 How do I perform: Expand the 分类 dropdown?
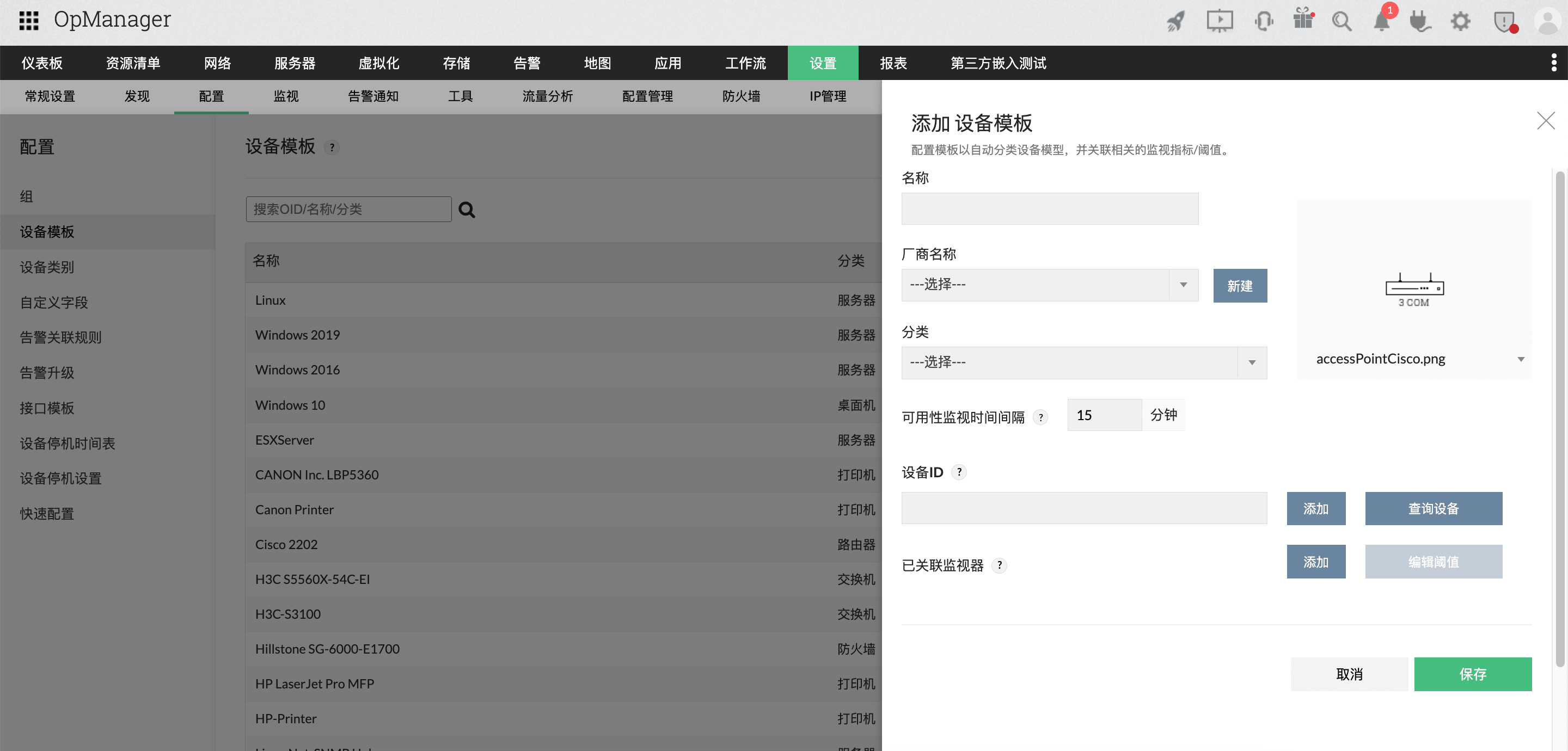[x=1252, y=363]
